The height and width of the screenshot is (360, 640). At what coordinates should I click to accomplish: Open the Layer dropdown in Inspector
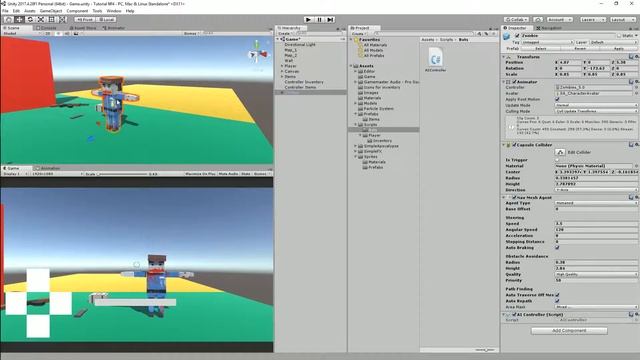pyautogui.click(x=613, y=42)
